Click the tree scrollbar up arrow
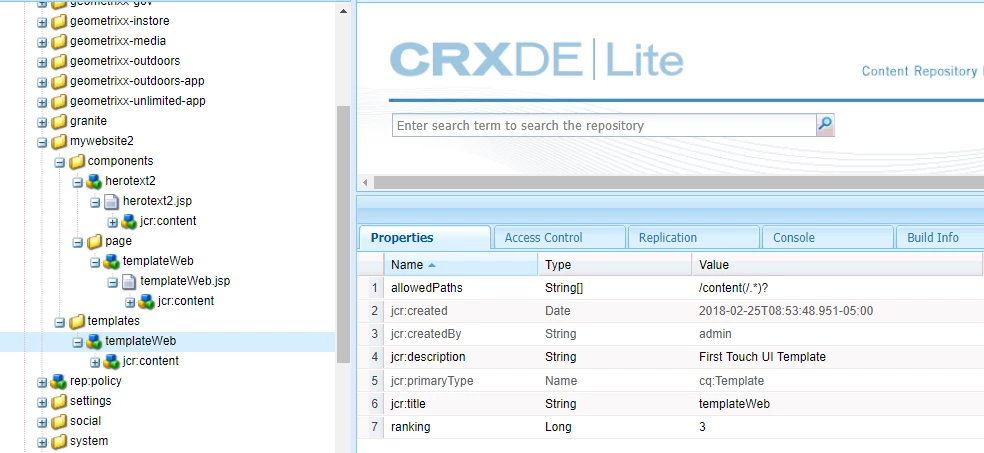 [343, 11]
